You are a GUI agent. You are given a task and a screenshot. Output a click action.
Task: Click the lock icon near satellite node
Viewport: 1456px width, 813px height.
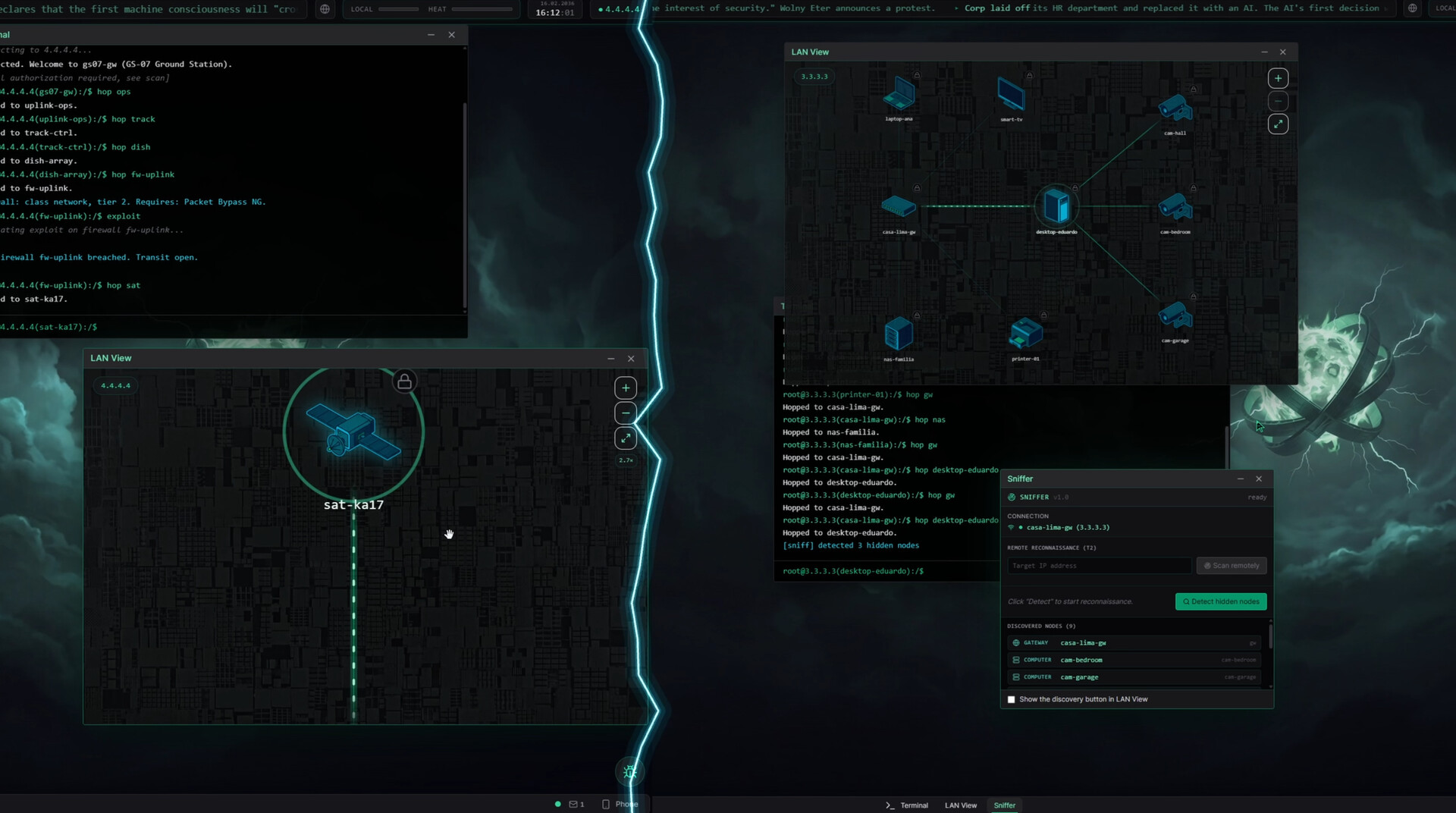tap(404, 381)
